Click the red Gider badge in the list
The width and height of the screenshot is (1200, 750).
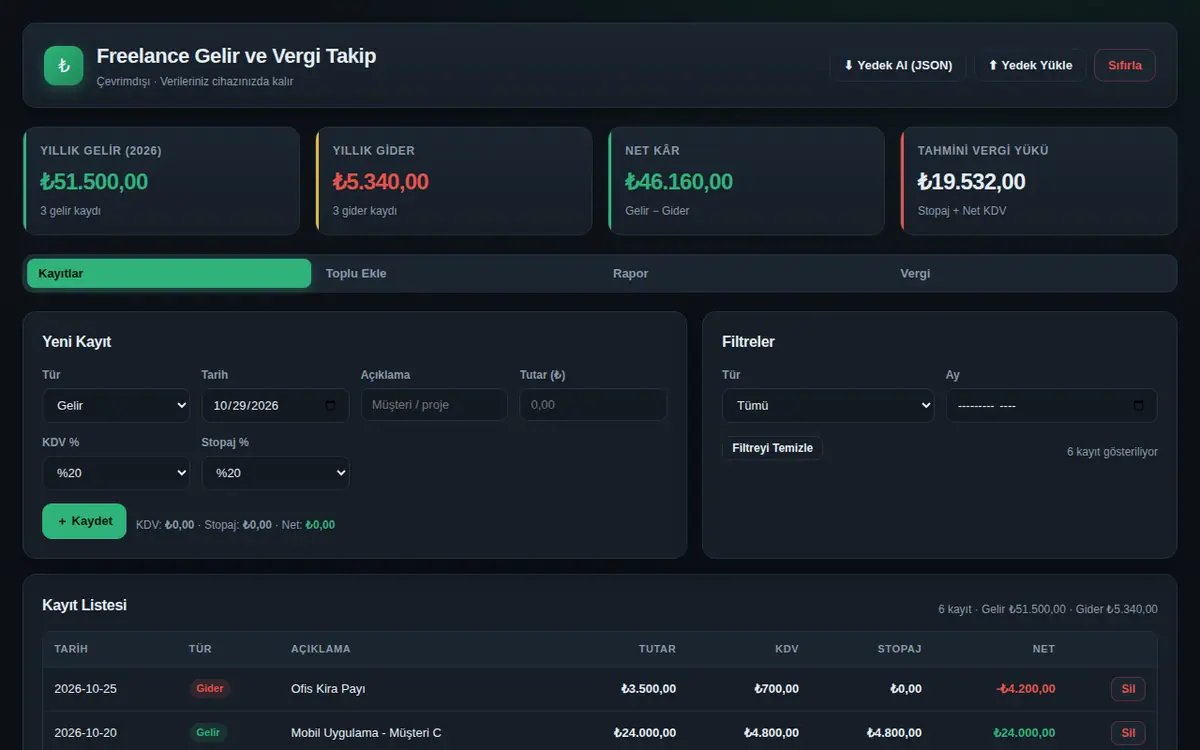pyautogui.click(x=210, y=689)
